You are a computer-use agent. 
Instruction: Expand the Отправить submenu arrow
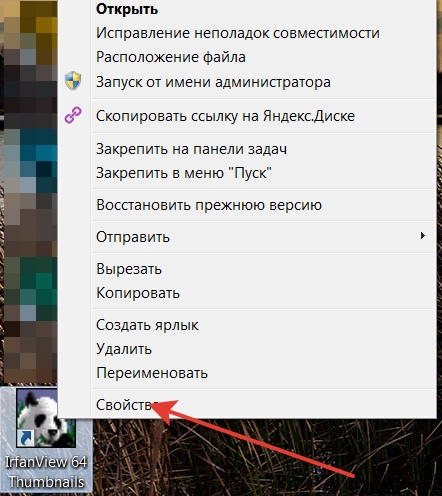423,236
